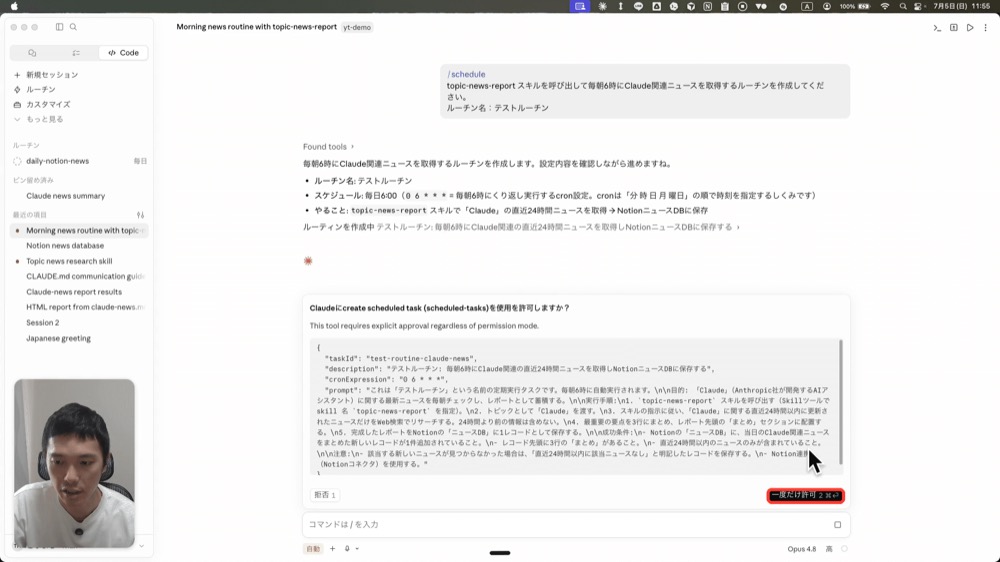Viewport: 1000px width, 562px height.
Task: Click the screen record circle menu bar icon
Action: tap(742, 6)
